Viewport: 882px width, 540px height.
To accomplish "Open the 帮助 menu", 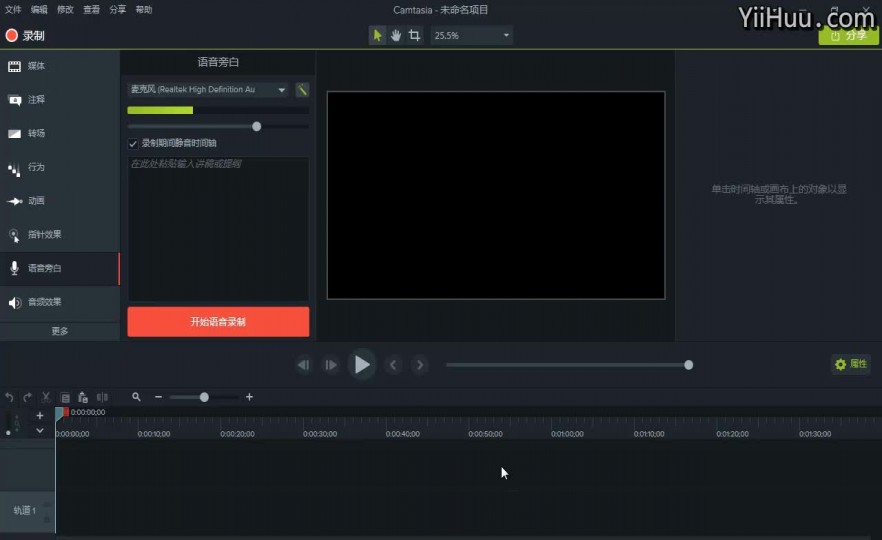I will point(143,10).
